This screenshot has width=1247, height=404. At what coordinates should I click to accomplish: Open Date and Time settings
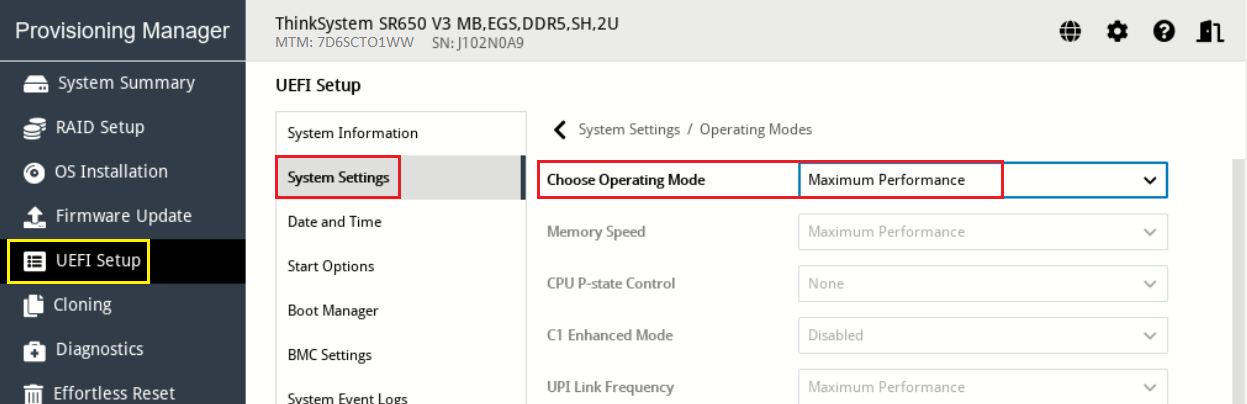334,222
